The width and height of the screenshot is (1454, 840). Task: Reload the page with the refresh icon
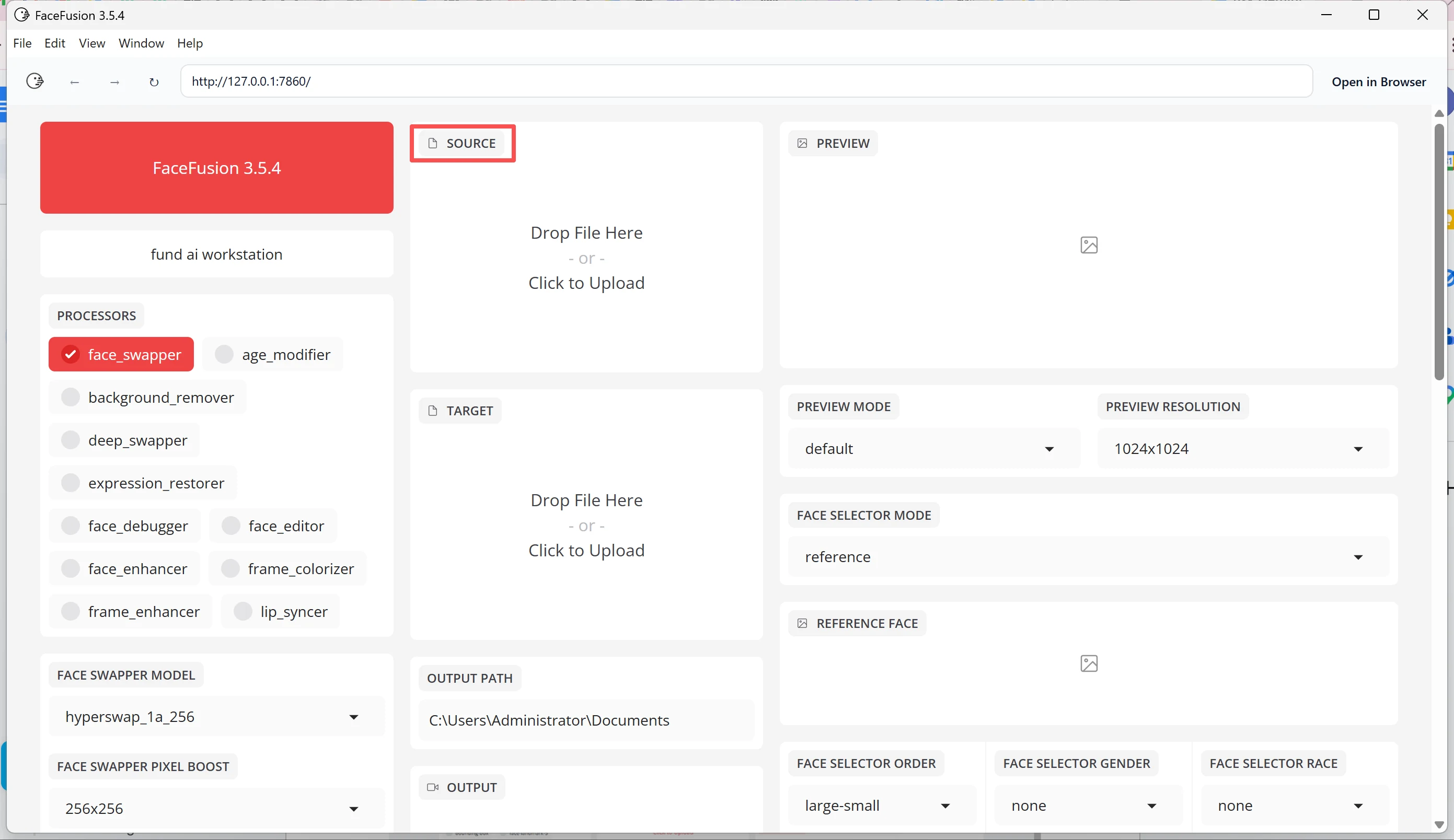point(154,83)
